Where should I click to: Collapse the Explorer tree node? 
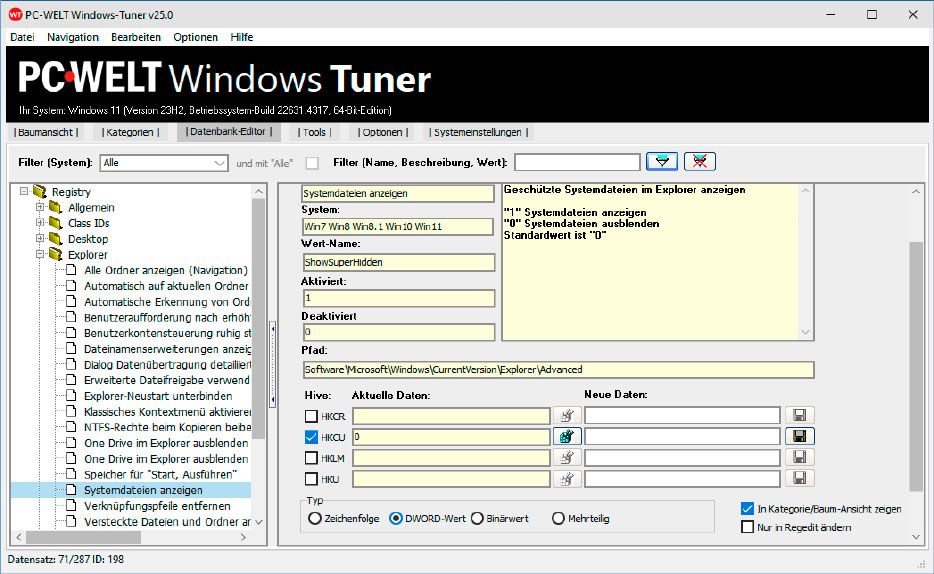tap(39, 254)
